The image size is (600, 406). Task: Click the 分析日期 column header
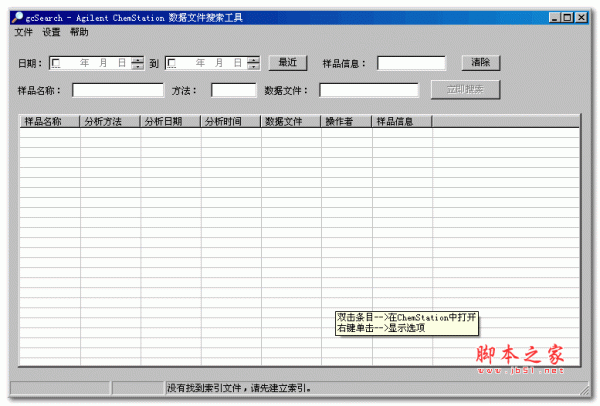170,122
